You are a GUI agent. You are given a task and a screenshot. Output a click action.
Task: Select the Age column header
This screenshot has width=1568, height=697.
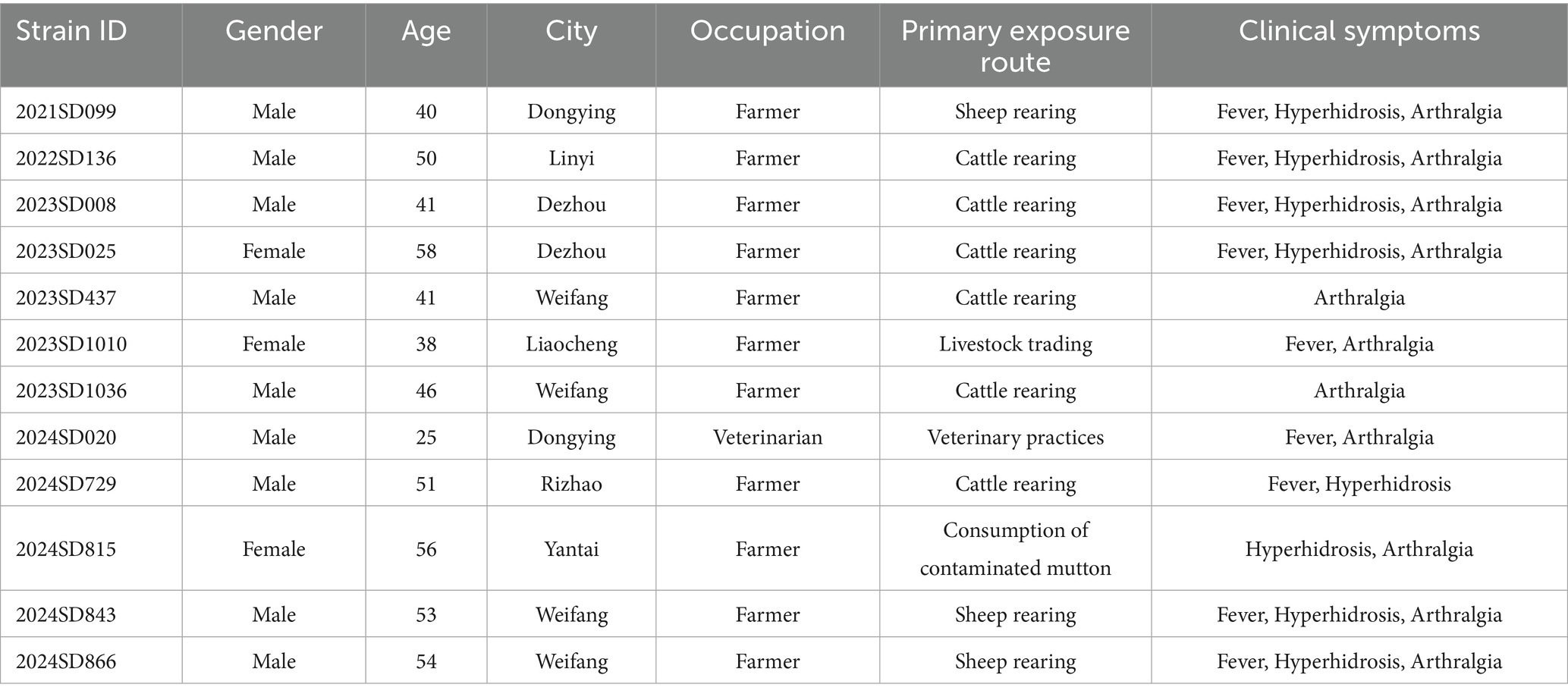(x=426, y=32)
